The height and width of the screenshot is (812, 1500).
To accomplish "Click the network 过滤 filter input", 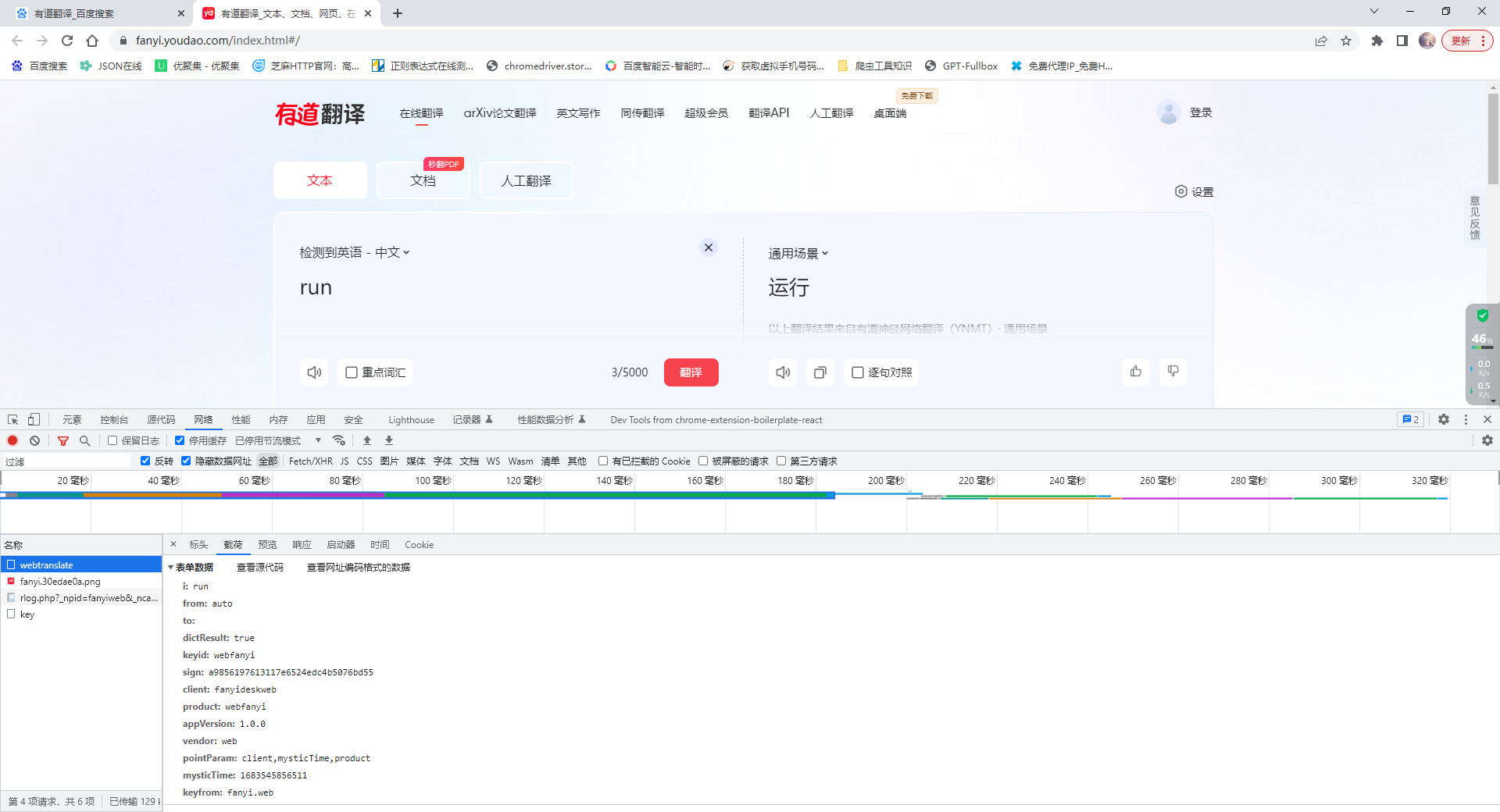I will (x=67, y=461).
